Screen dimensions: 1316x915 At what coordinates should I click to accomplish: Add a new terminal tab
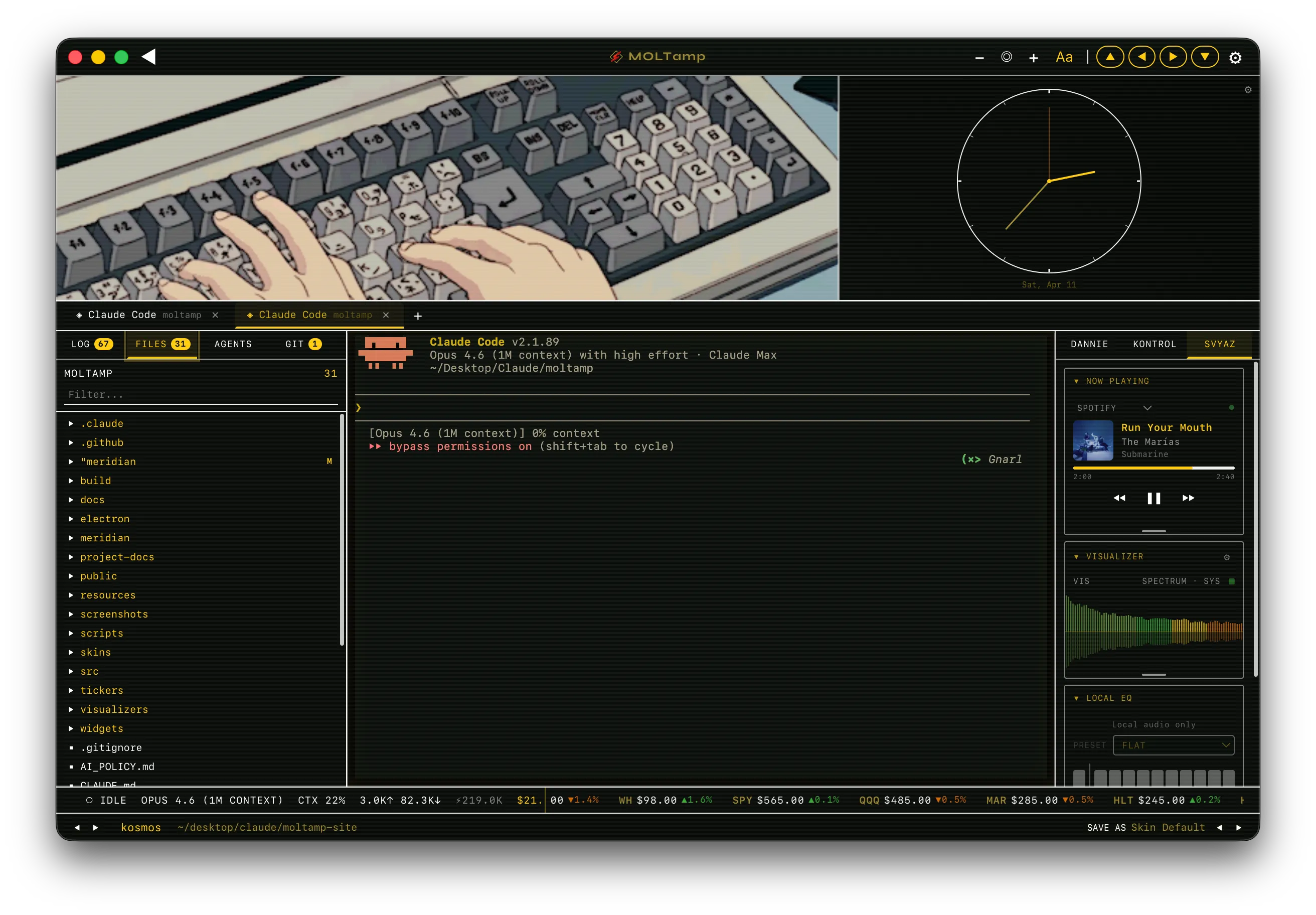[x=418, y=316]
